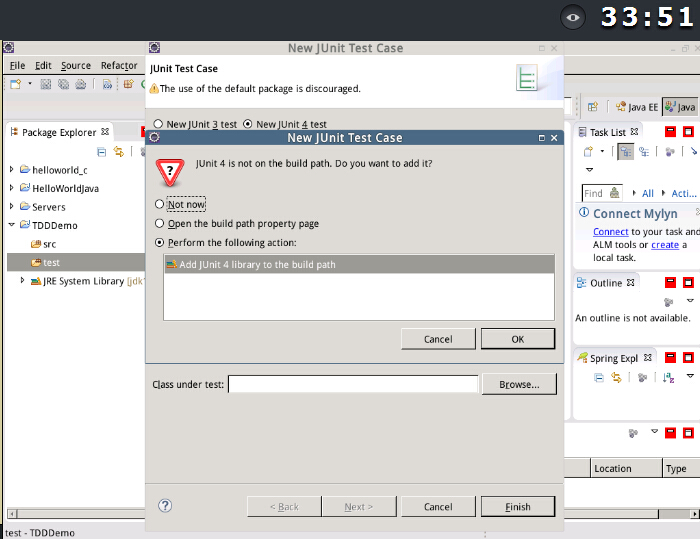Expand the Servers project node
Screen dimensions: 700x539
click(12, 206)
